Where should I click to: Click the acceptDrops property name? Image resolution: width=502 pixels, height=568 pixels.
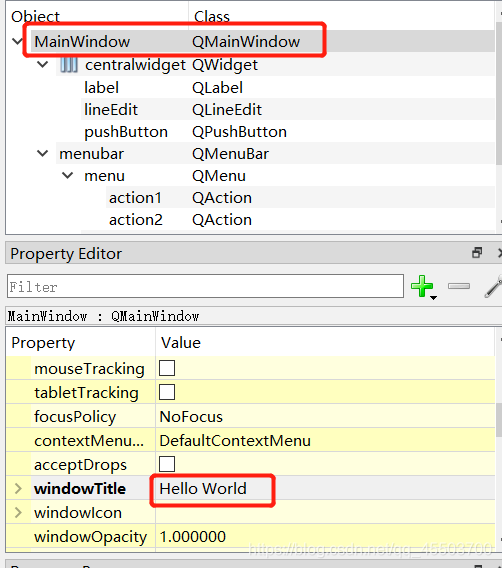pyautogui.click(x=80, y=465)
